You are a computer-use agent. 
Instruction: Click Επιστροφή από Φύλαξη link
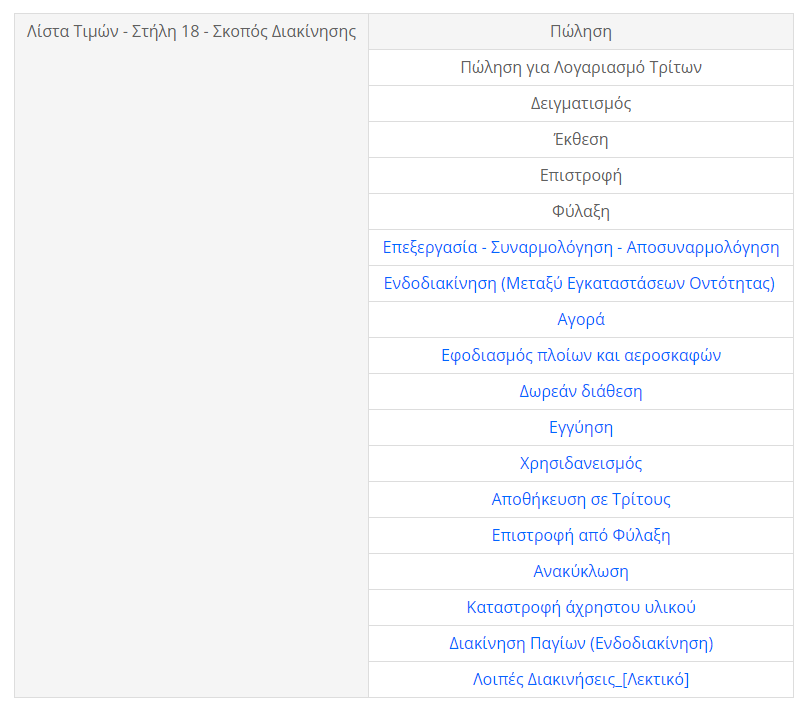(x=581, y=535)
